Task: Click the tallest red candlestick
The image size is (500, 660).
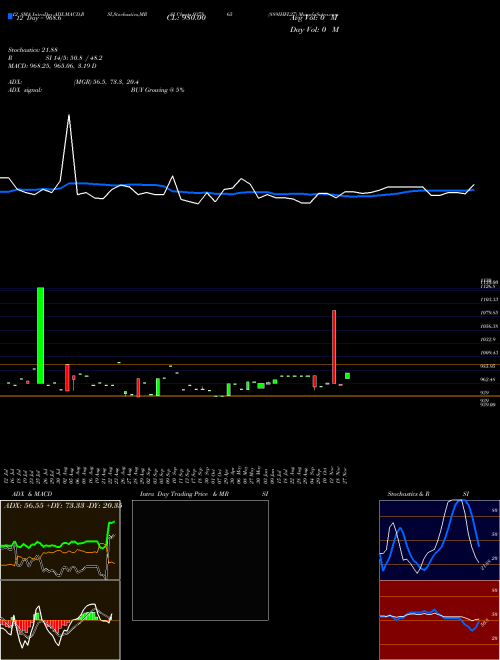Action: click(334, 347)
